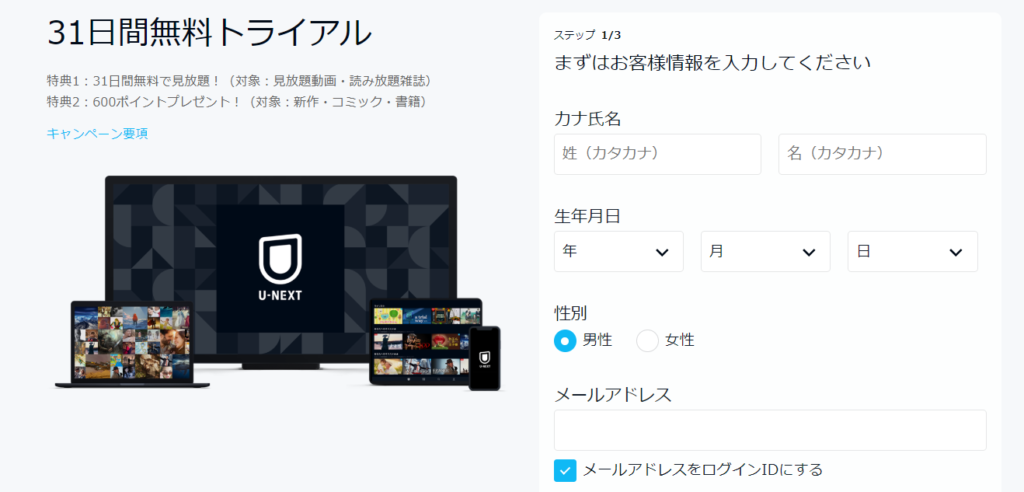This screenshot has height=492, width=1024.
Task: Open the 日 (day) dropdown
Action: pyautogui.click(x=912, y=251)
